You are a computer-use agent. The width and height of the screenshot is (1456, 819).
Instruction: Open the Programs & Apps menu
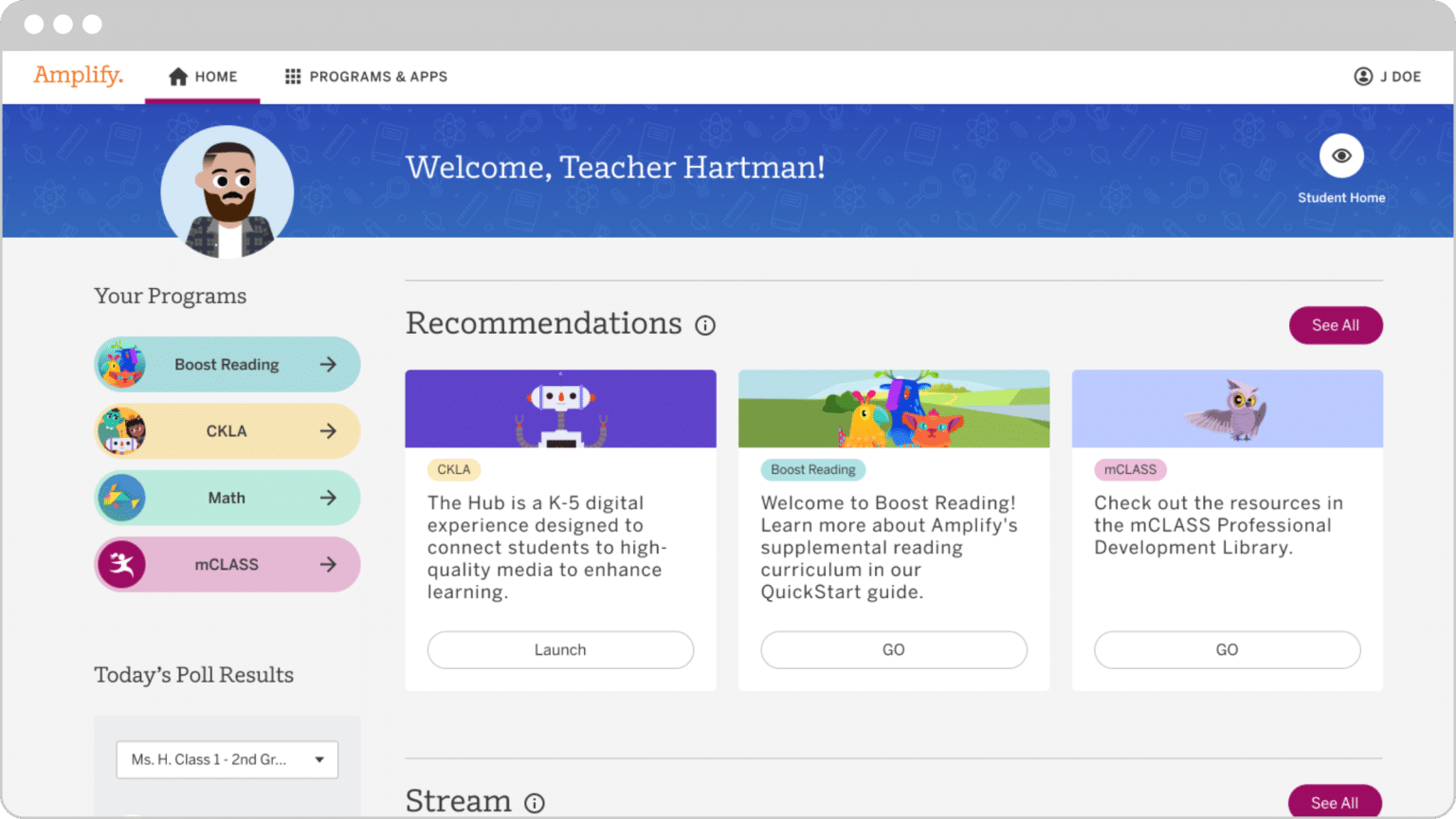[x=366, y=77]
